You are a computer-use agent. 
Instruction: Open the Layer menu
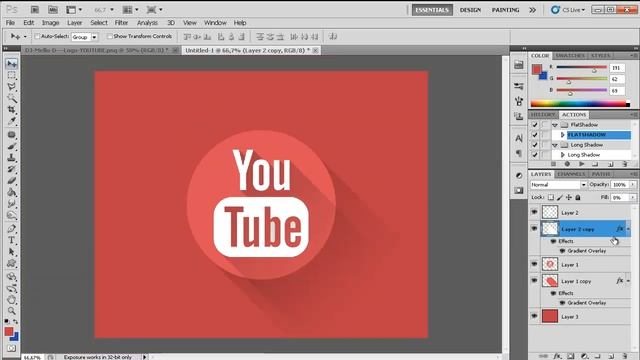pos(75,23)
